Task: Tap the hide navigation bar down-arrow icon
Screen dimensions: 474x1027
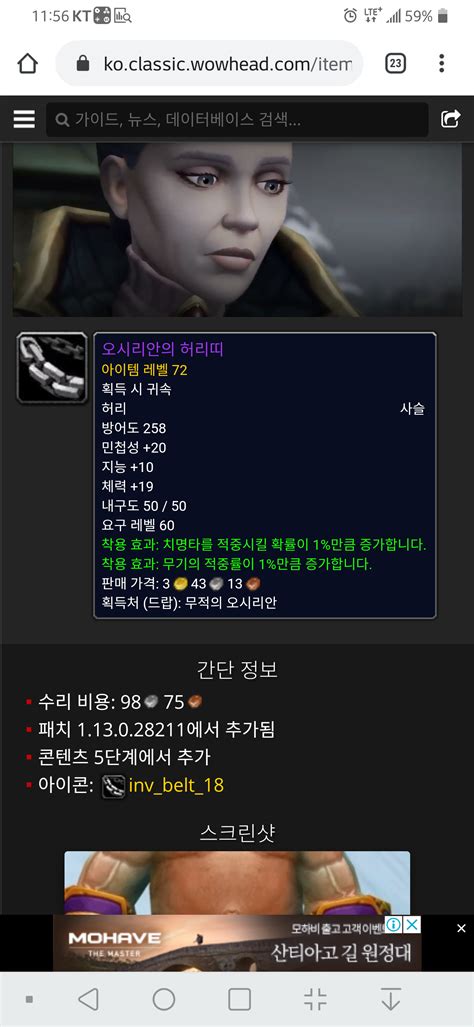Action: [391, 999]
